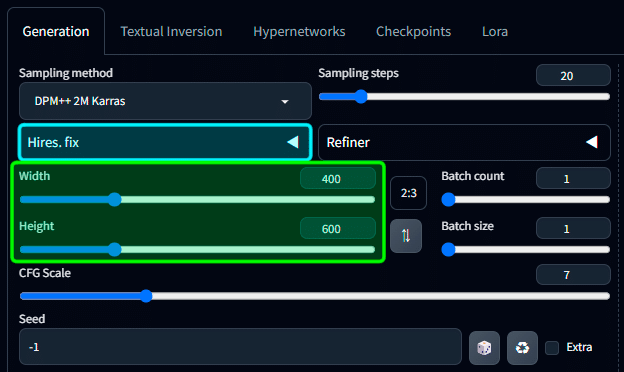
Task: Switch to the Textual Inversion tab
Action: (x=171, y=31)
